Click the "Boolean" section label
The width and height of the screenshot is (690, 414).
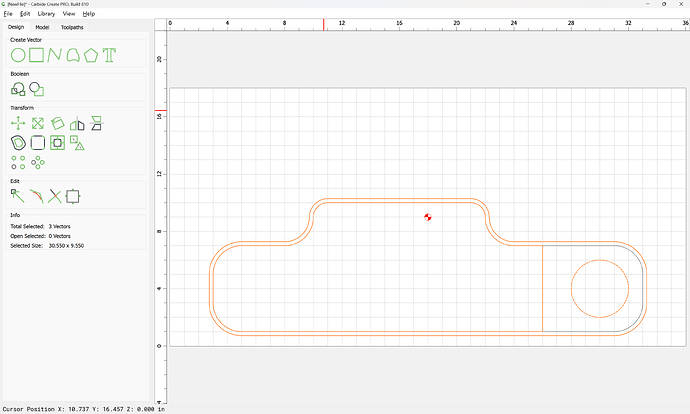pos(20,74)
